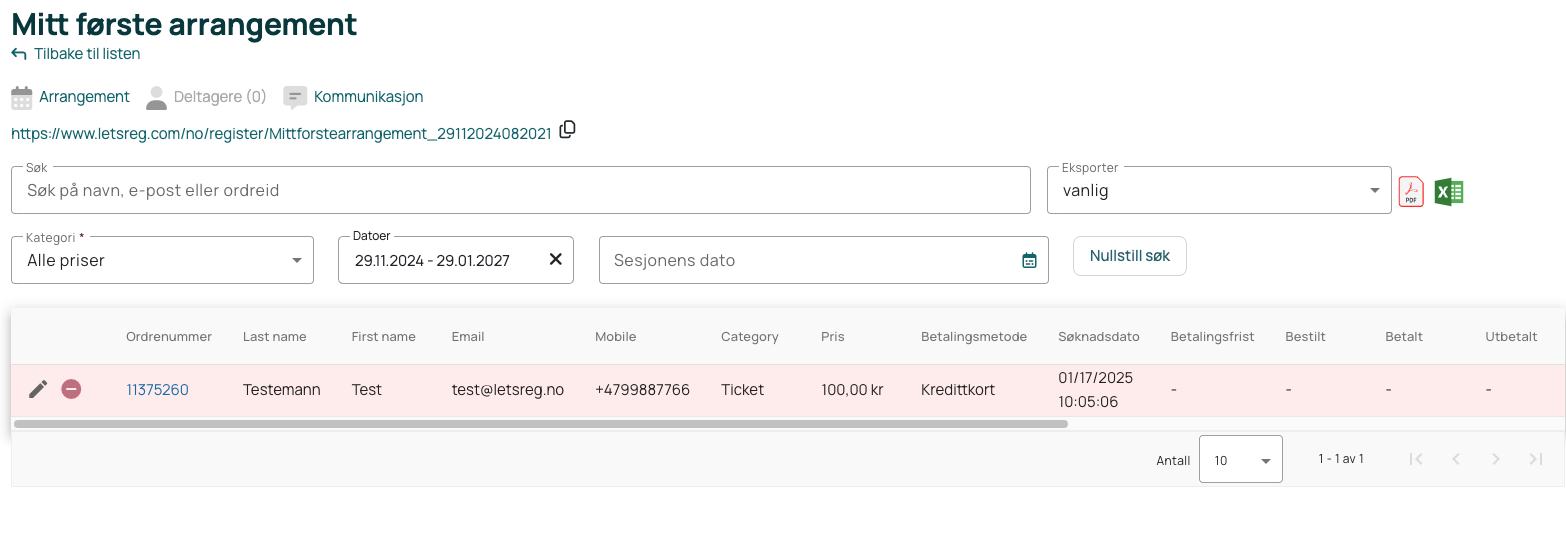
Task: Clear the Datoer date range
Action: 556,260
